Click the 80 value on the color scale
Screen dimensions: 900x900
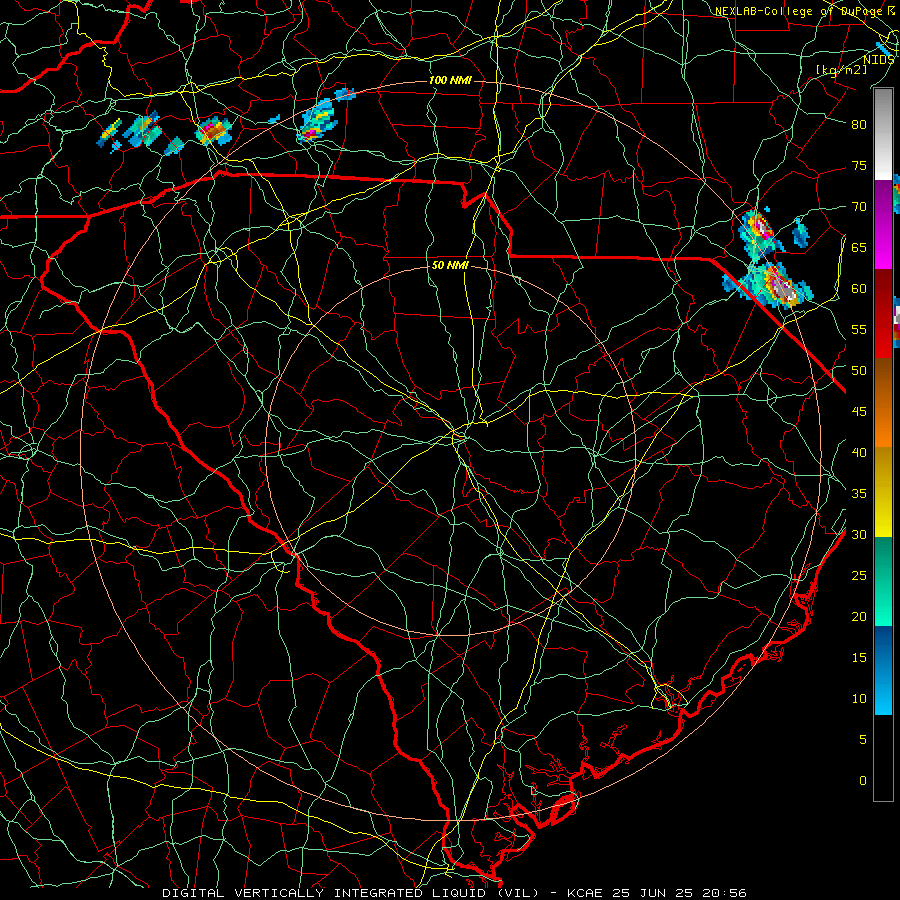[859, 125]
